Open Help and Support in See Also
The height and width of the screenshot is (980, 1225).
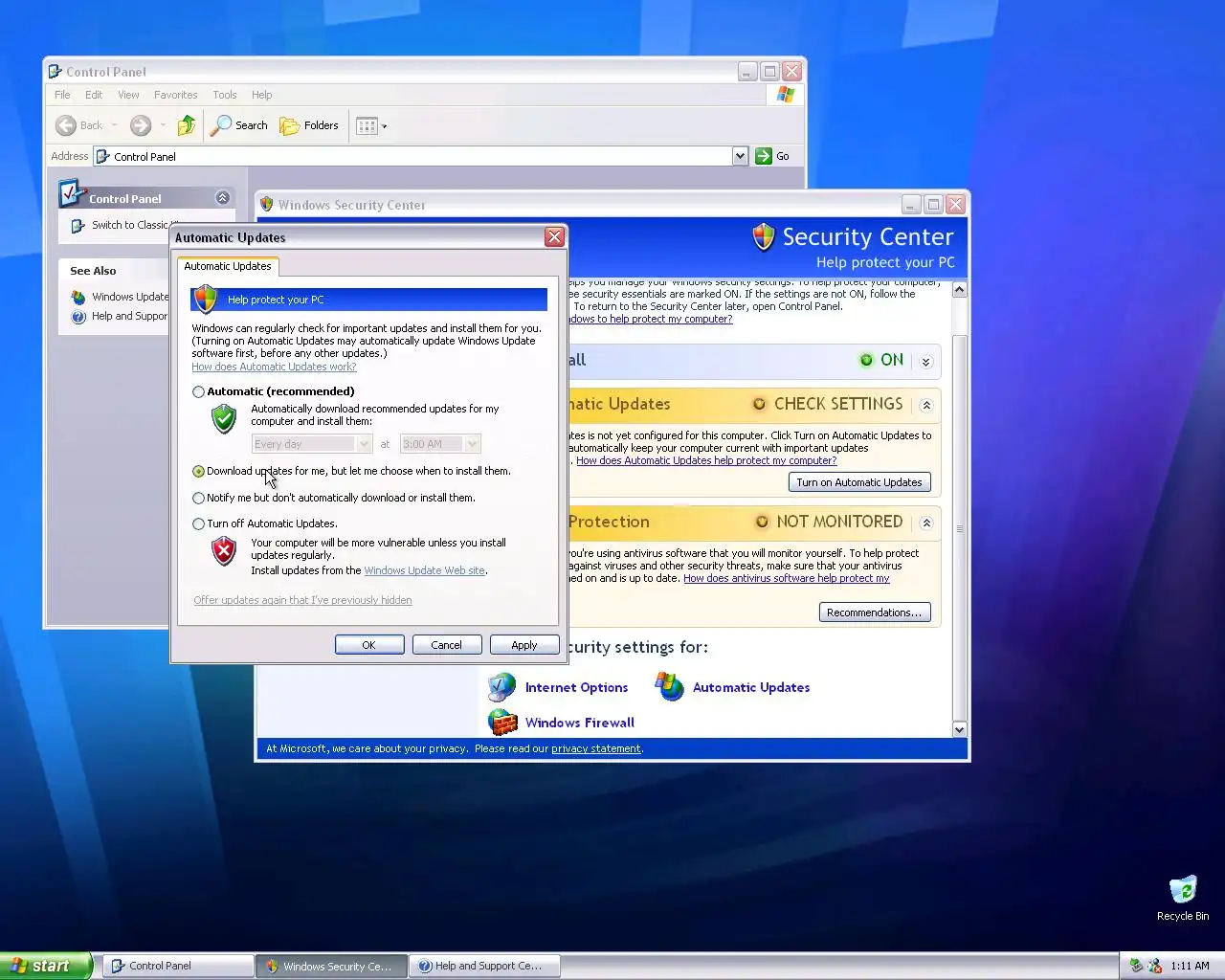(130, 316)
